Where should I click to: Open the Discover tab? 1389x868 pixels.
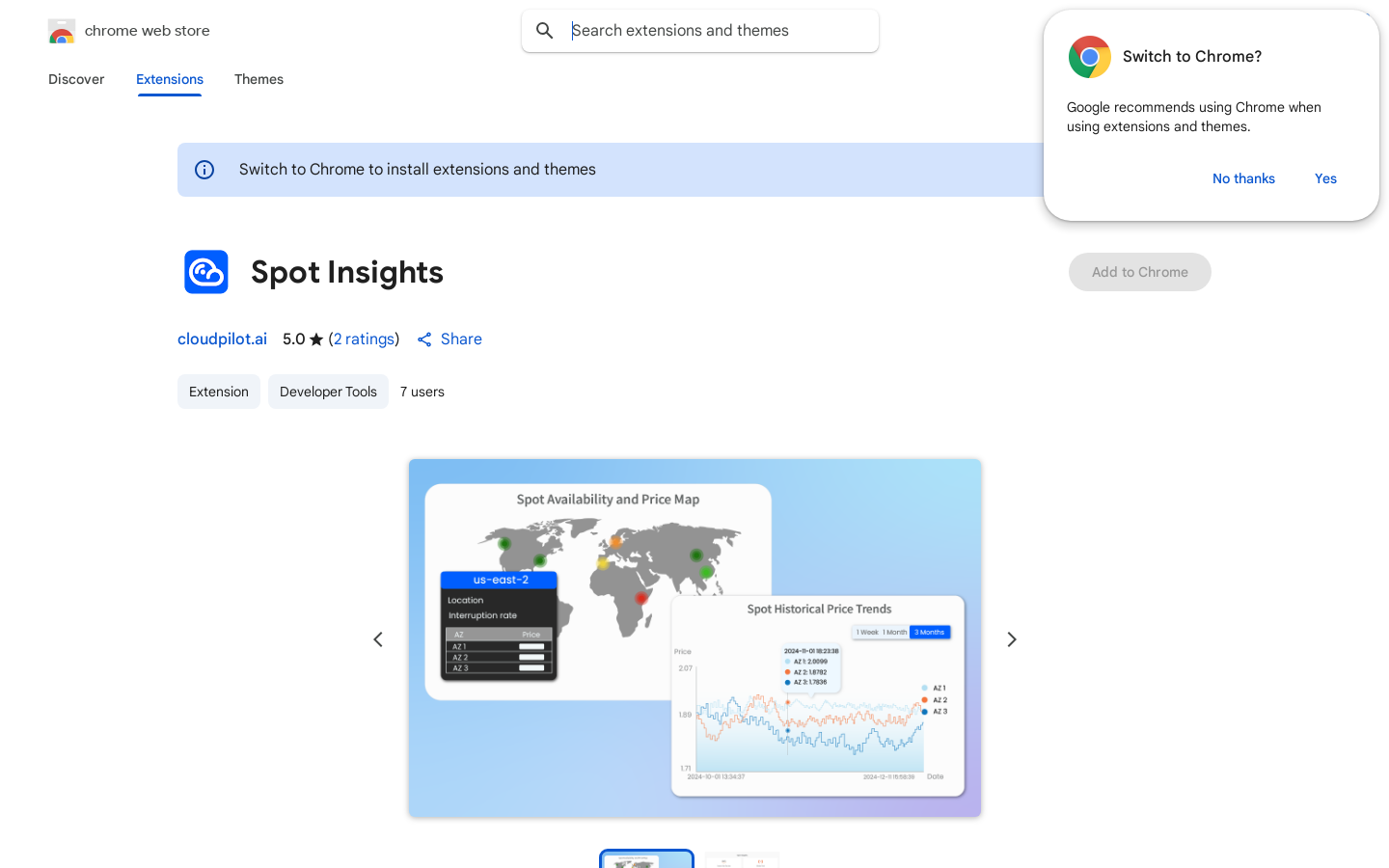click(76, 79)
